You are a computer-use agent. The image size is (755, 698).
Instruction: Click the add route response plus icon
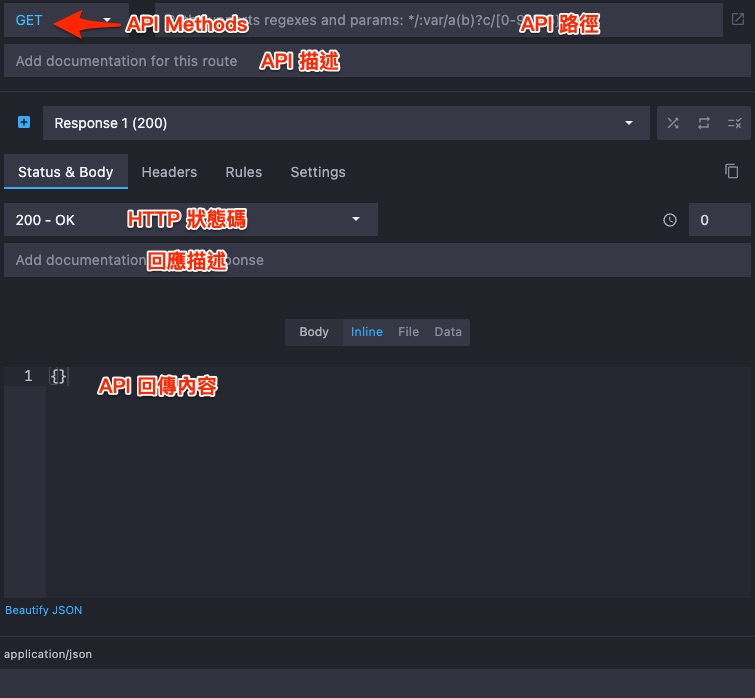pos(24,123)
